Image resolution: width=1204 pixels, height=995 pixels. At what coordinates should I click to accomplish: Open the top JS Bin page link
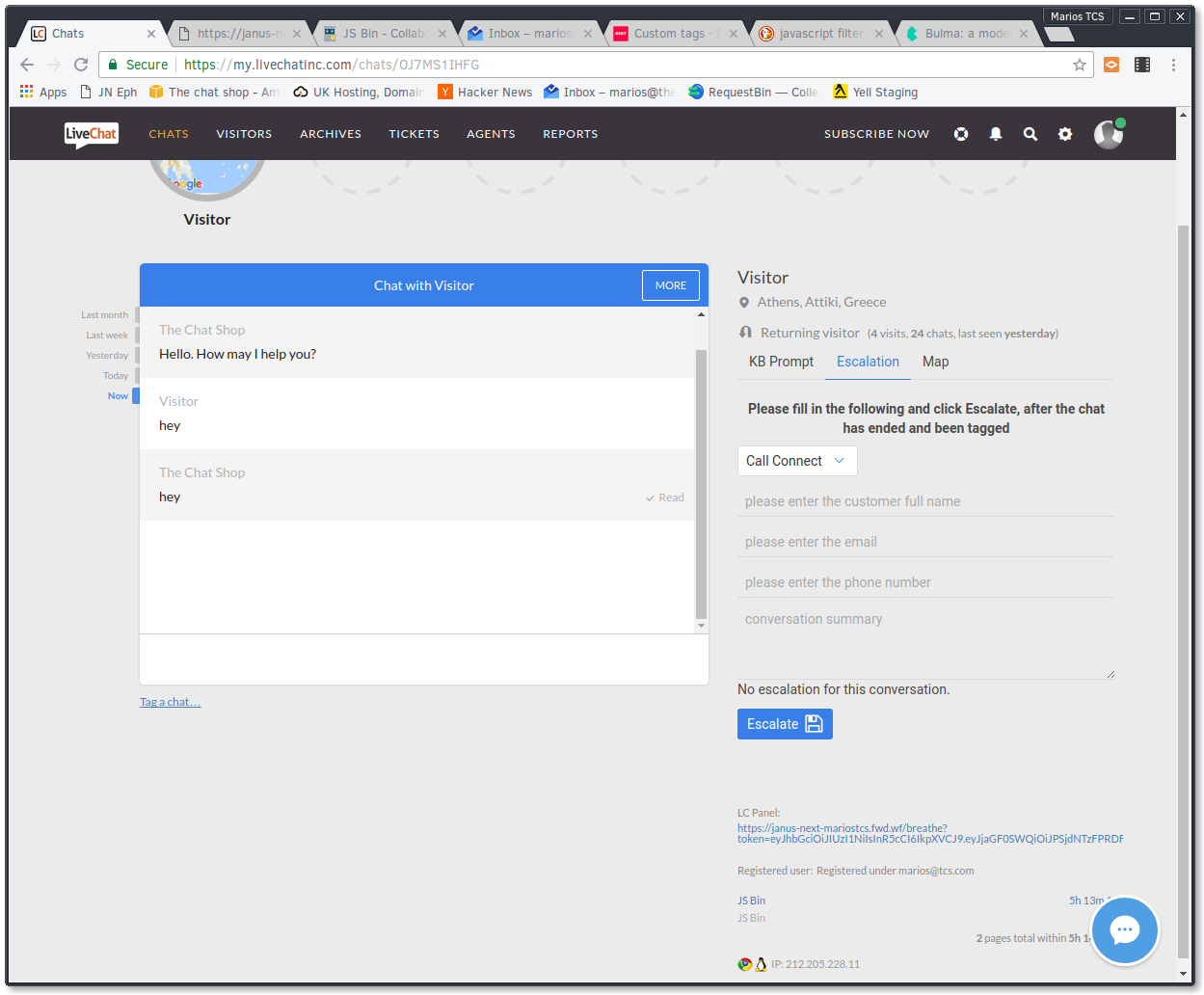(x=751, y=901)
